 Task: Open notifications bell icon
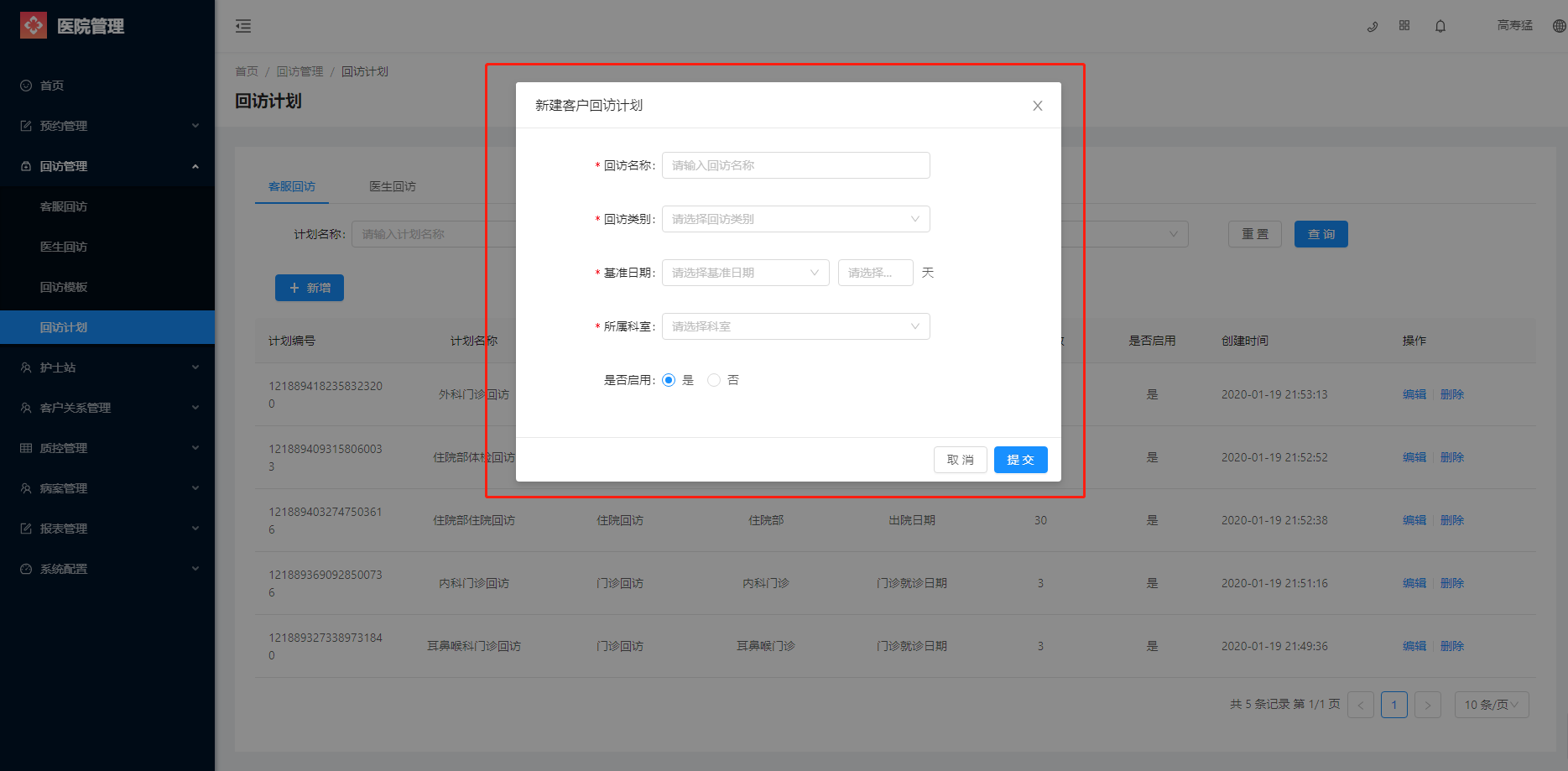[1440, 26]
